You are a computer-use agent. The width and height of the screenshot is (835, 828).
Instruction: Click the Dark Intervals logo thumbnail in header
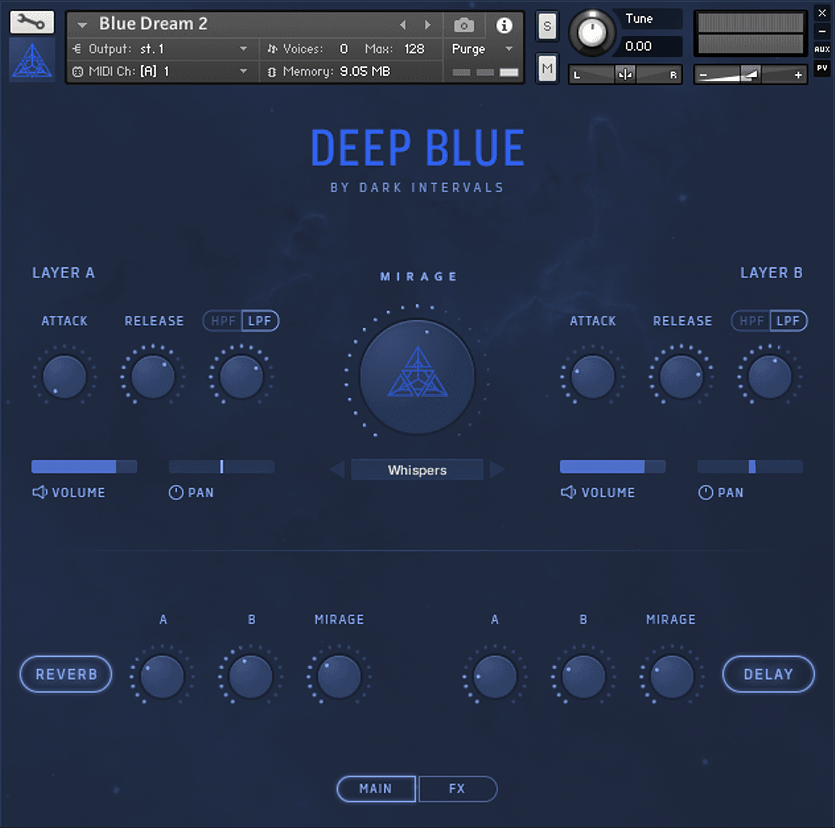click(31, 61)
